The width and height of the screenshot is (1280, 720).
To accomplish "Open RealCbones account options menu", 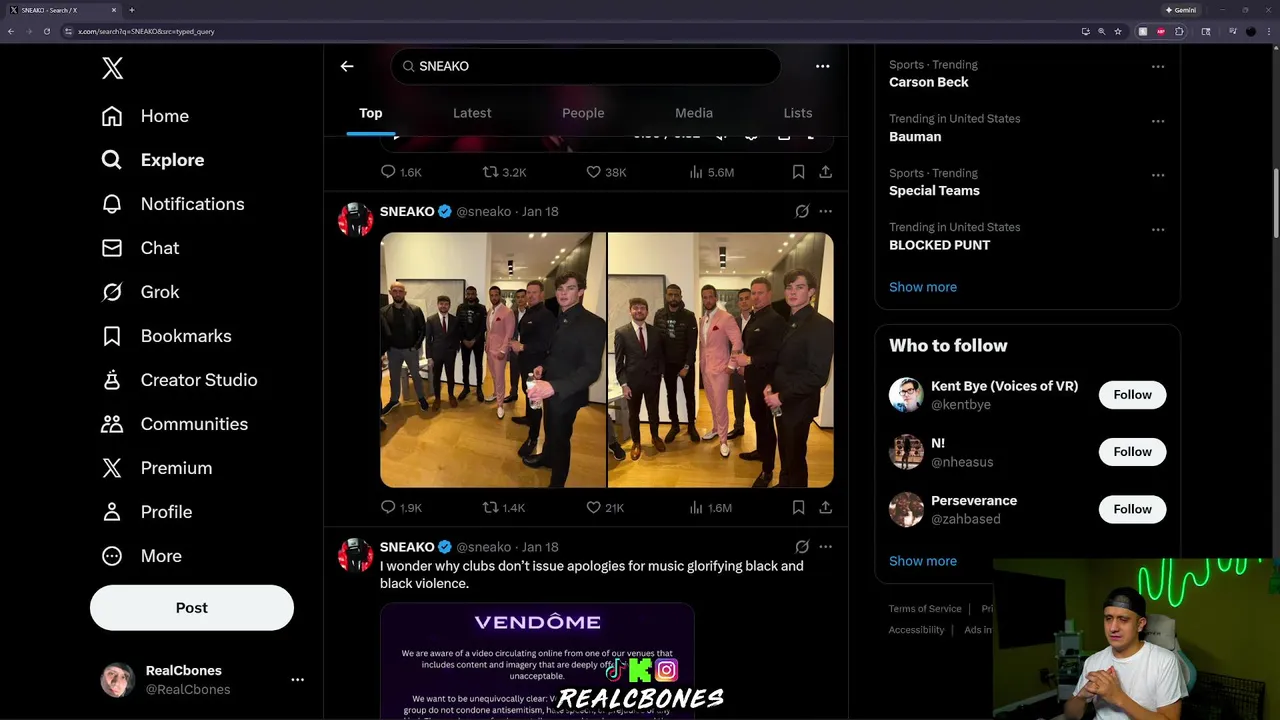I will (x=297, y=680).
